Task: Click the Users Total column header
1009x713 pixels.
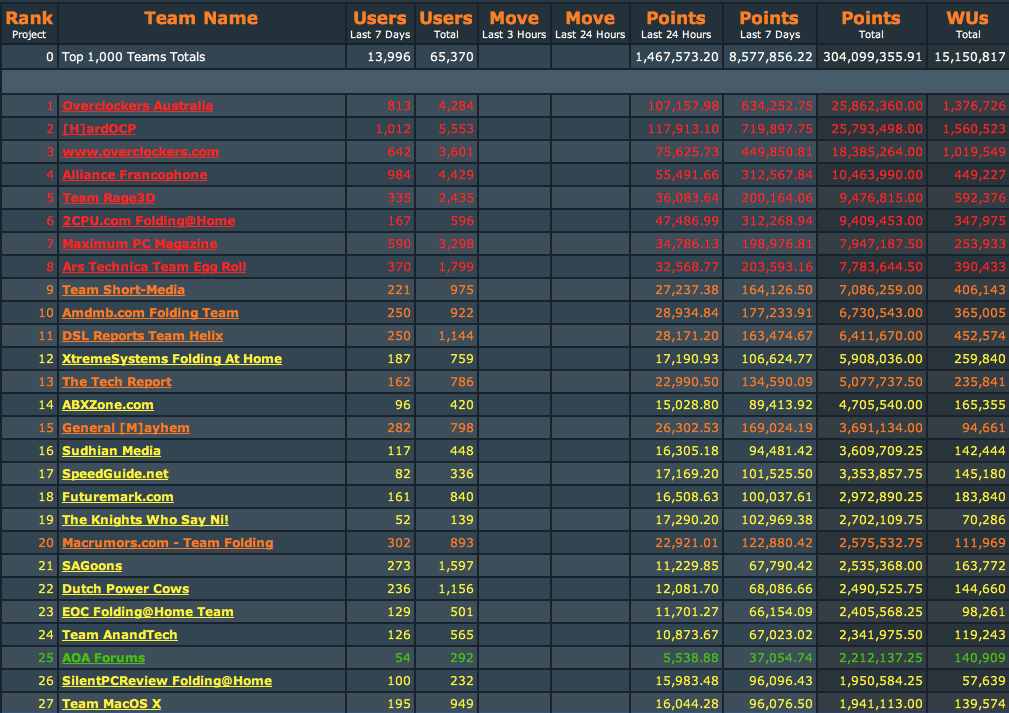Action: (x=446, y=24)
